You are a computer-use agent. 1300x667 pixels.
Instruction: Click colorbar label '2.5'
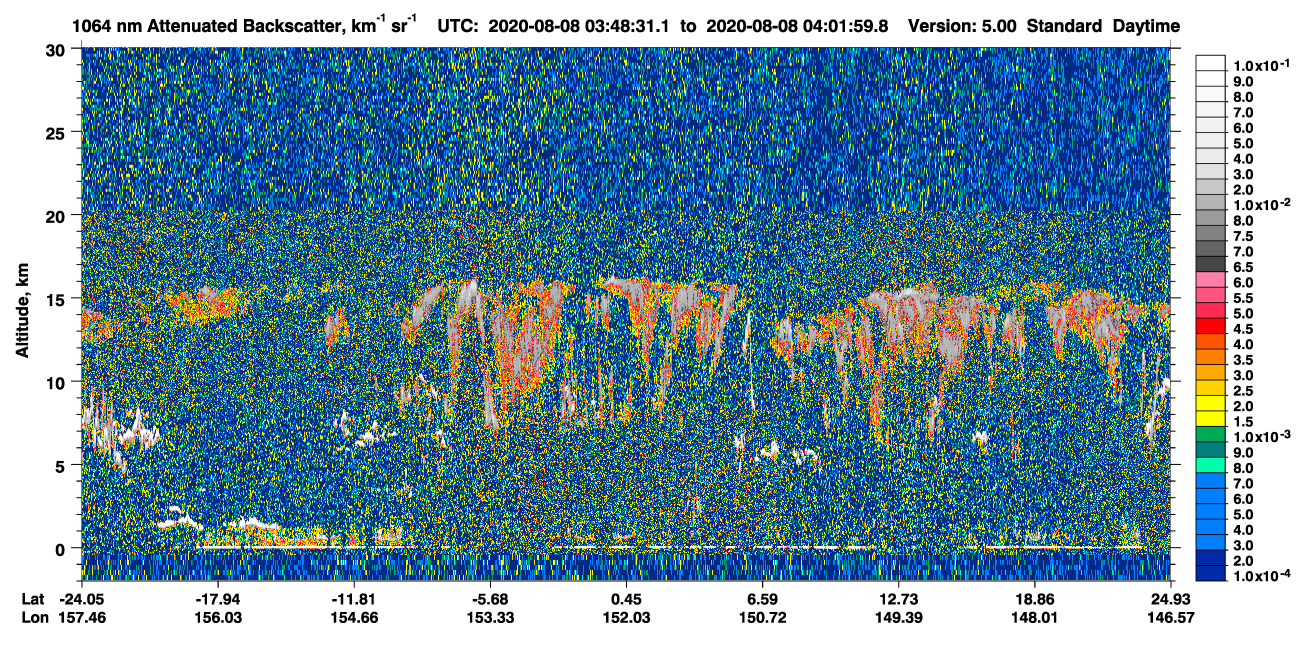pyautogui.click(x=1243, y=391)
